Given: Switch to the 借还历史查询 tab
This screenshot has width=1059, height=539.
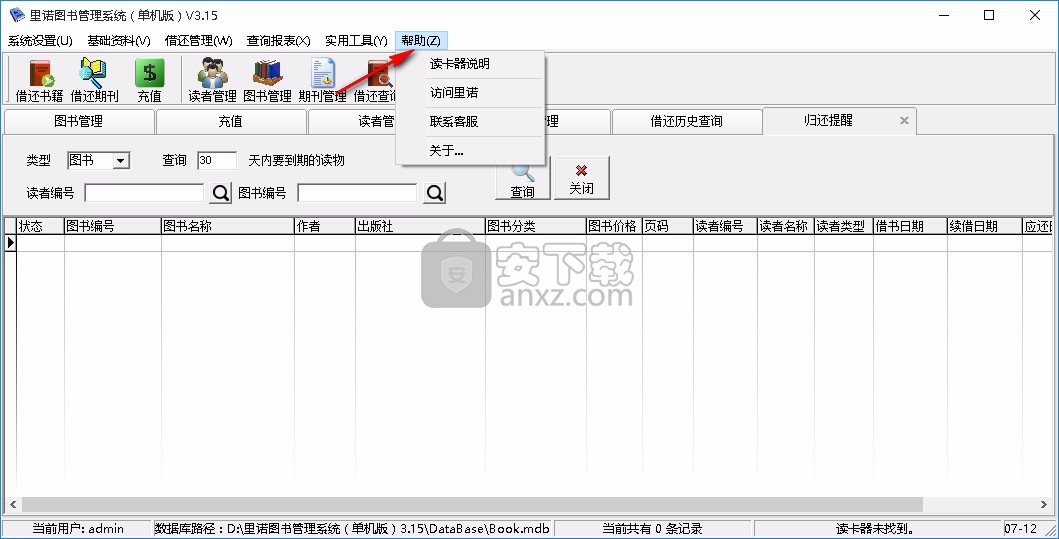Looking at the screenshot, I should click(687, 122).
